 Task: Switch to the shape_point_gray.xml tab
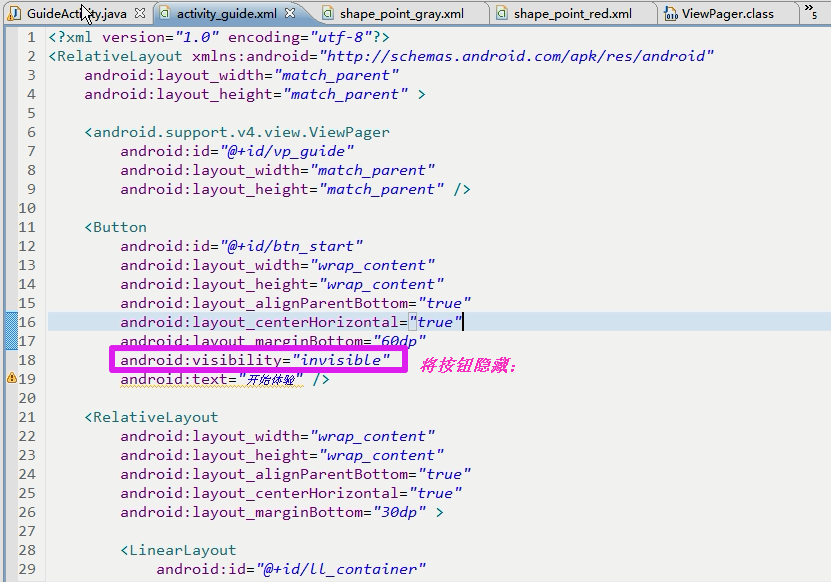[401, 14]
